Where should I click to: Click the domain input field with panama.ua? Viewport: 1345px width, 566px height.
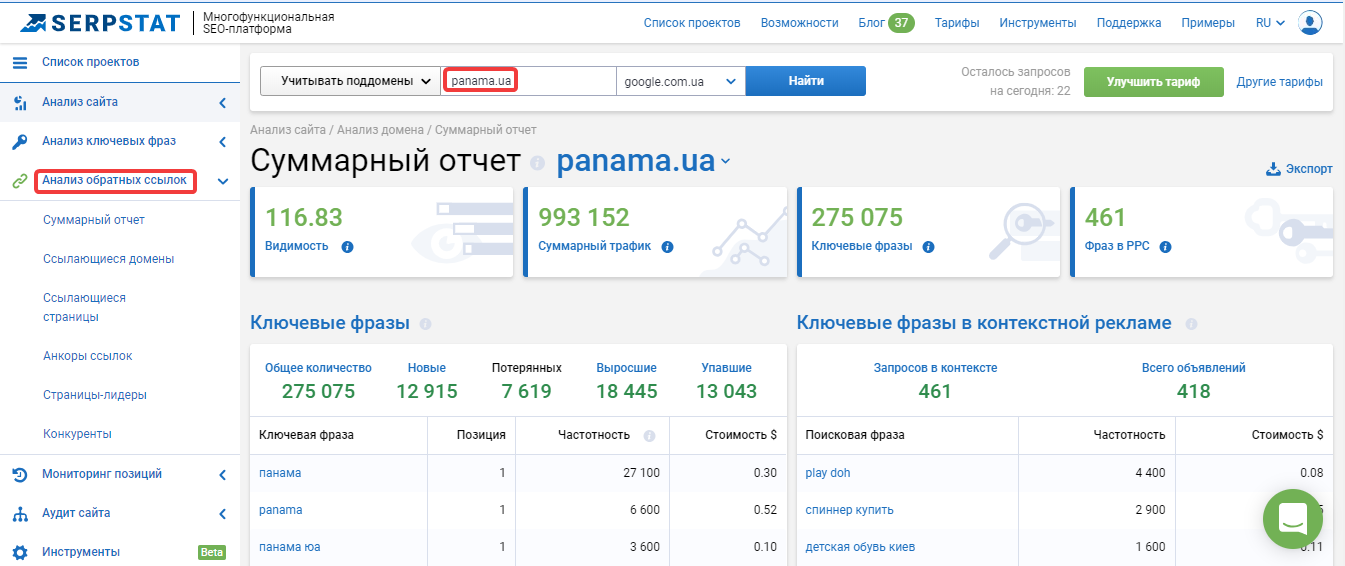(x=529, y=81)
